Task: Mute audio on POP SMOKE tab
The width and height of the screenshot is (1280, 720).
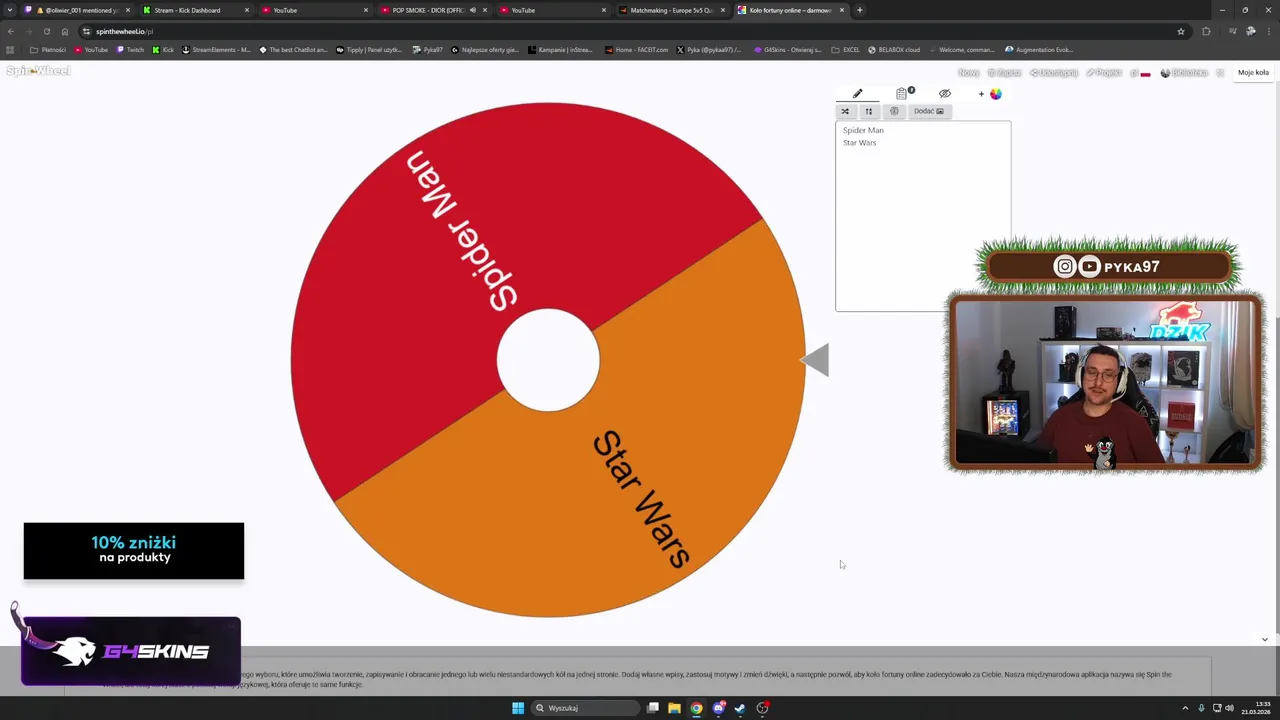Action: [x=473, y=10]
